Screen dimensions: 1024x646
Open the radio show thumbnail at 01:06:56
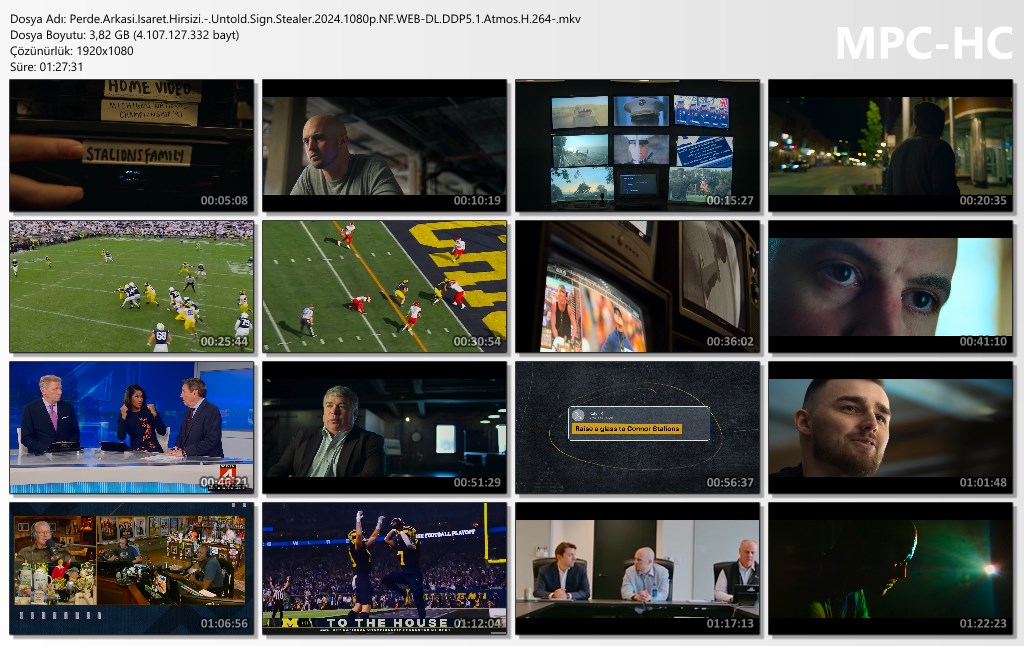coord(131,569)
